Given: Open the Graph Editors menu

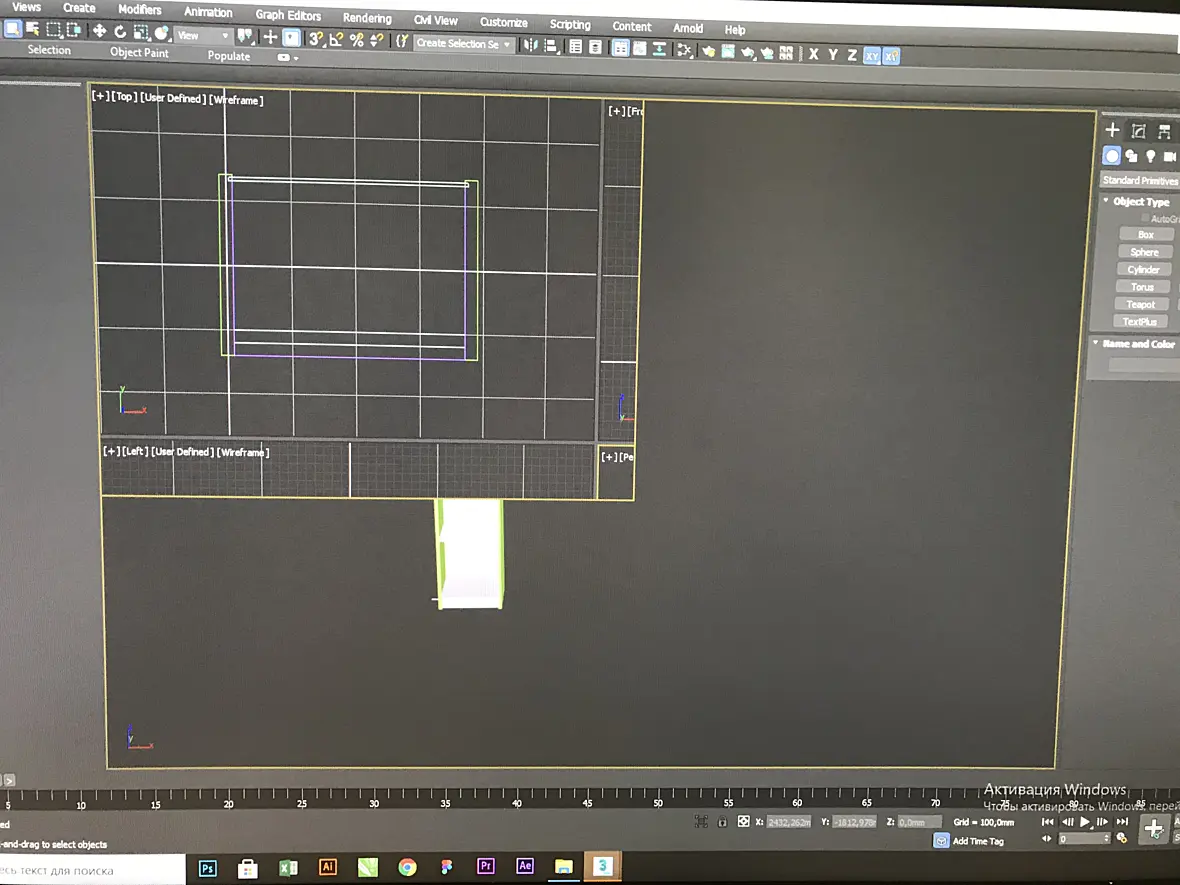Looking at the screenshot, I should pyautogui.click(x=288, y=15).
